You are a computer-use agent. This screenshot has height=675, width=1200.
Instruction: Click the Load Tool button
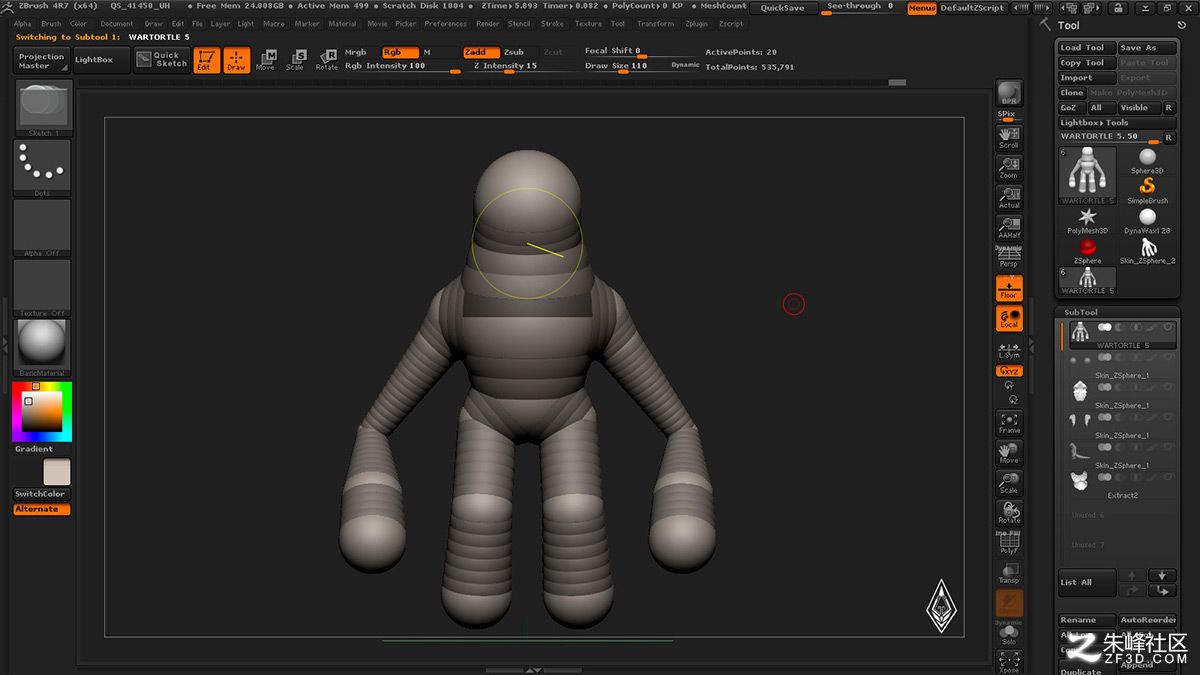(1087, 47)
